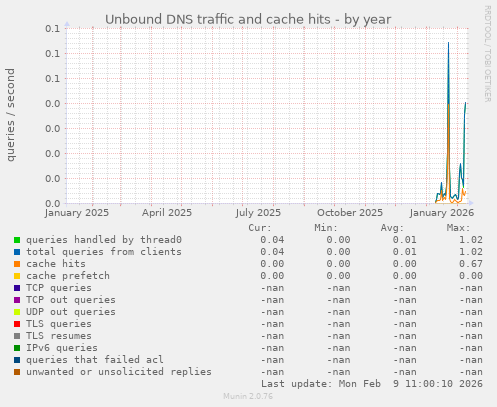Image resolution: width=497 pixels, height=407 pixels.
Task: Click the 'July 2025' axis label
Action: tap(258, 213)
